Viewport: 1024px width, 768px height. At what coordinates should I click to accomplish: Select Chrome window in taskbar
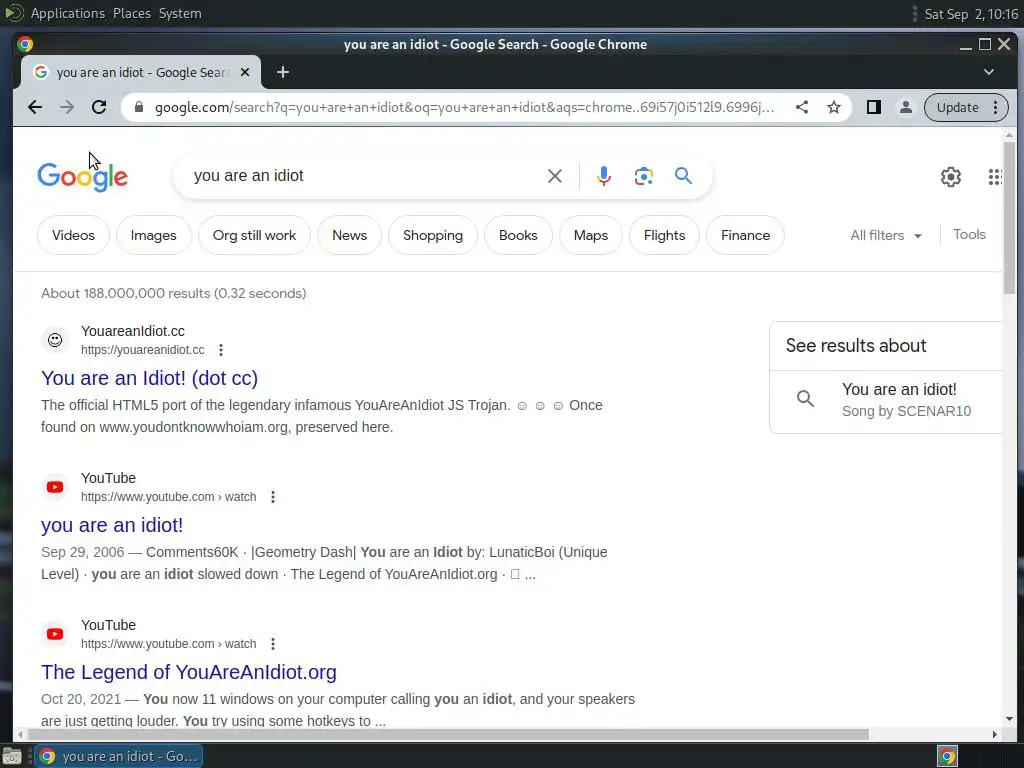coord(118,756)
